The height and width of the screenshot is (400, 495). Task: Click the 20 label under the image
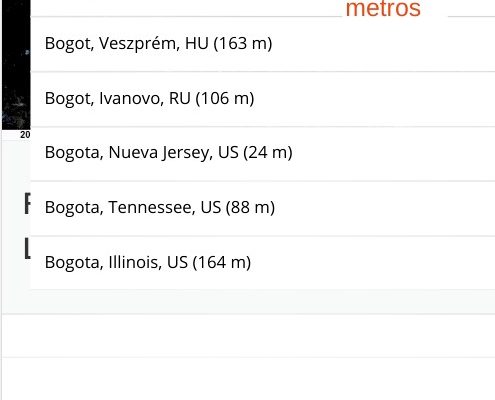point(25,135)
